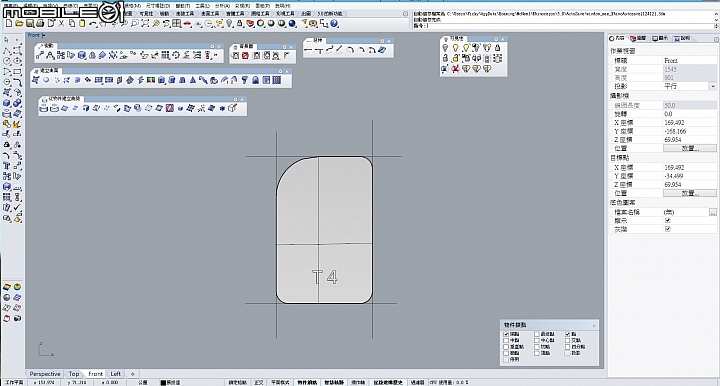Select the circle tool in the left sidebar
The height and width of the screenshot is (386, 720).
pos(6,61)
